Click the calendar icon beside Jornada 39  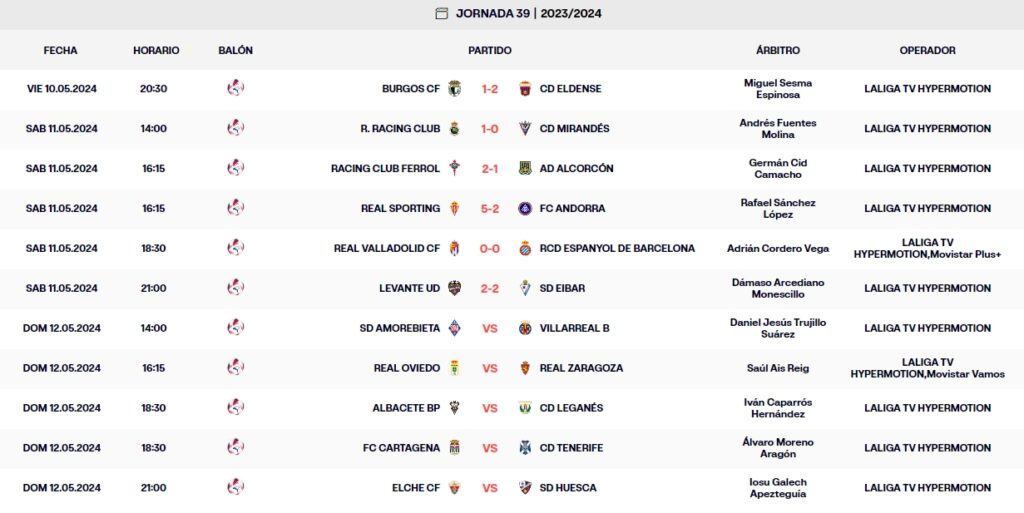(442, 14)
